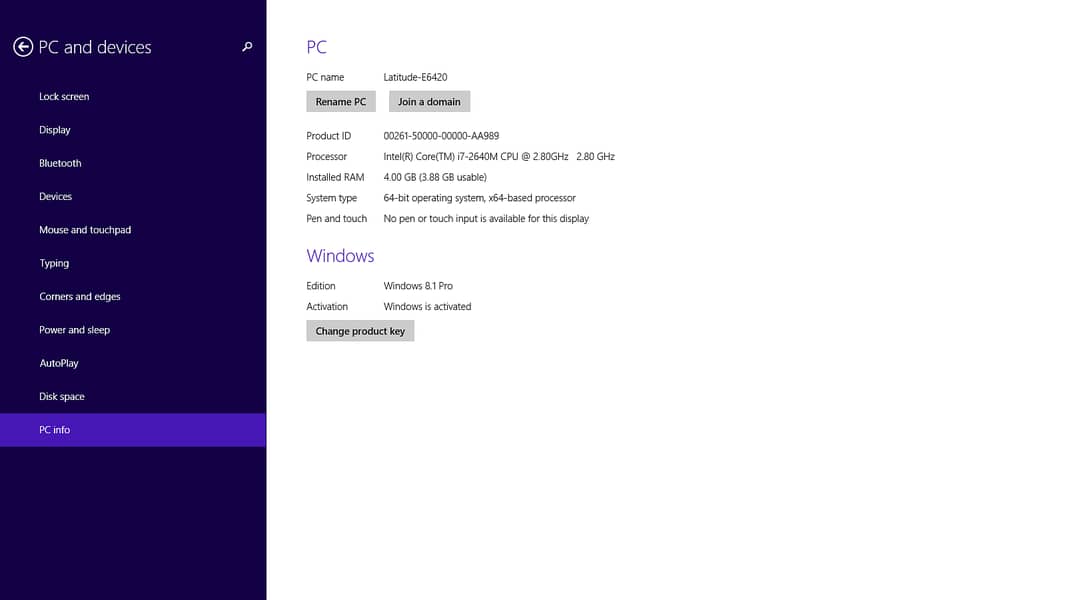Screen dimensions: 1066x600
Task: Go to Disk space
Action: [62, 397]
